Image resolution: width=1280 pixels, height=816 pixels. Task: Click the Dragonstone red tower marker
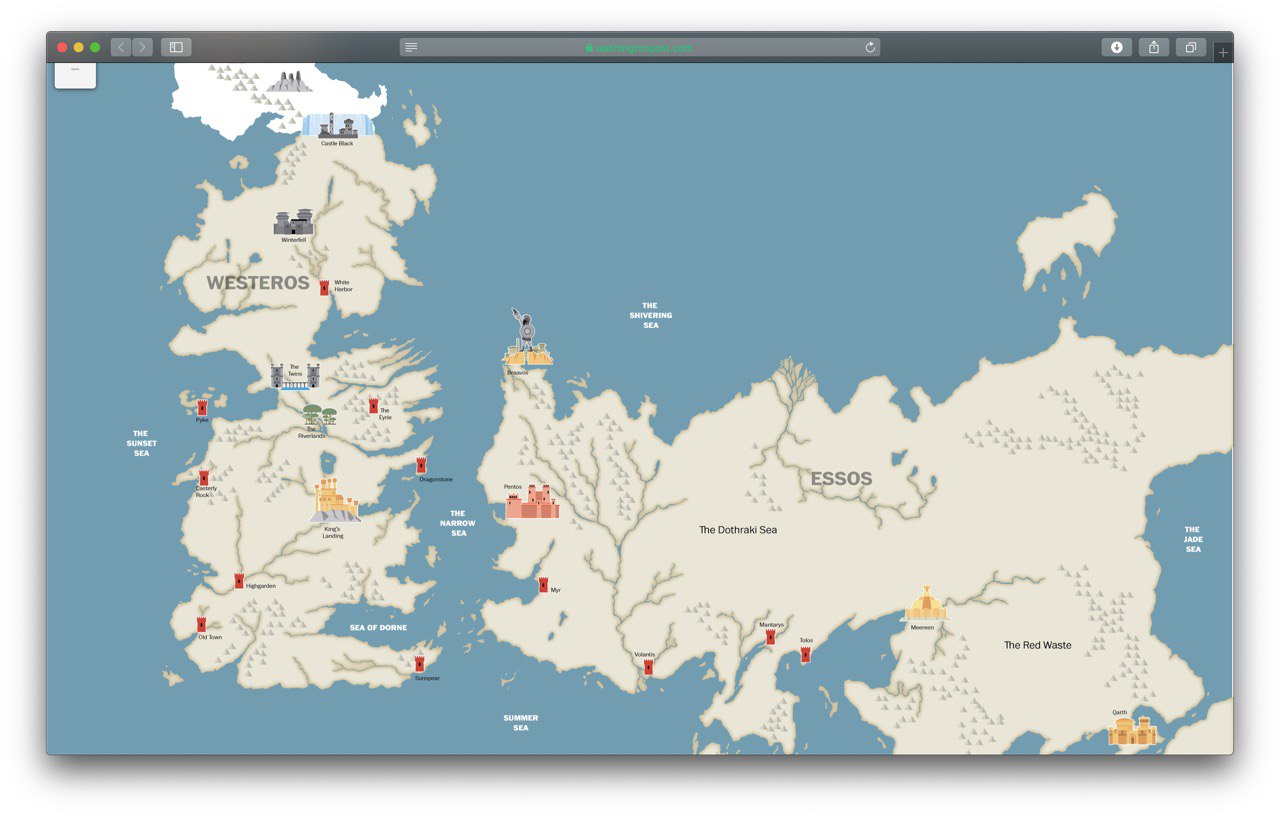(x=421, y=466)
